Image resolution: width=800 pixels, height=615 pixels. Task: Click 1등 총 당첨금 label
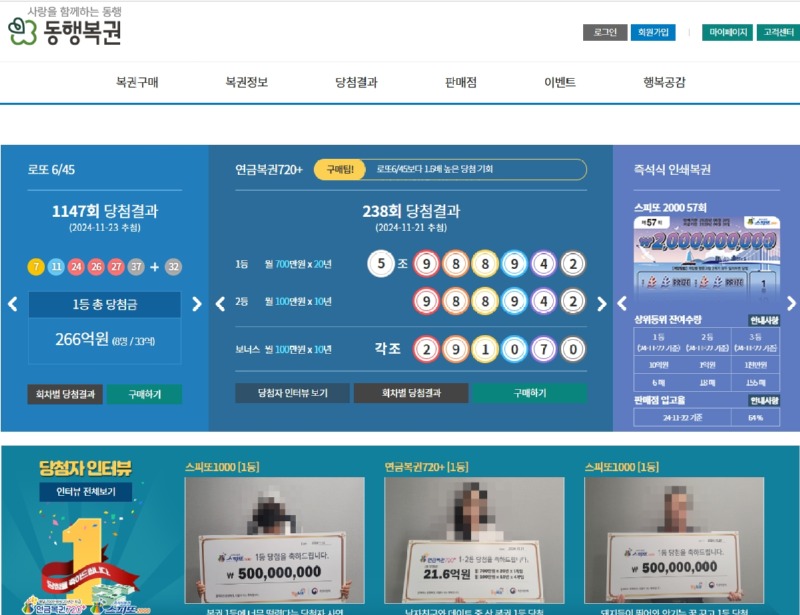tap(105, 305)
